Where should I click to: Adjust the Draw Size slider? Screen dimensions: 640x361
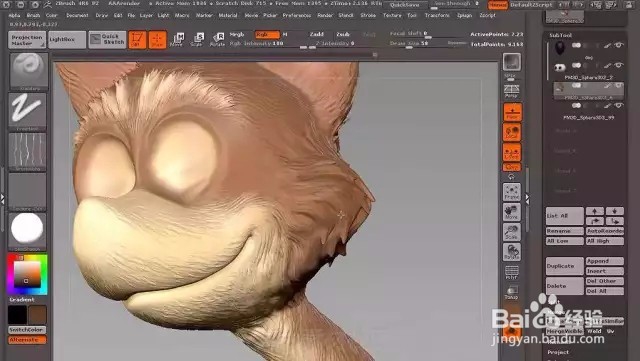[x=427, y=45]
